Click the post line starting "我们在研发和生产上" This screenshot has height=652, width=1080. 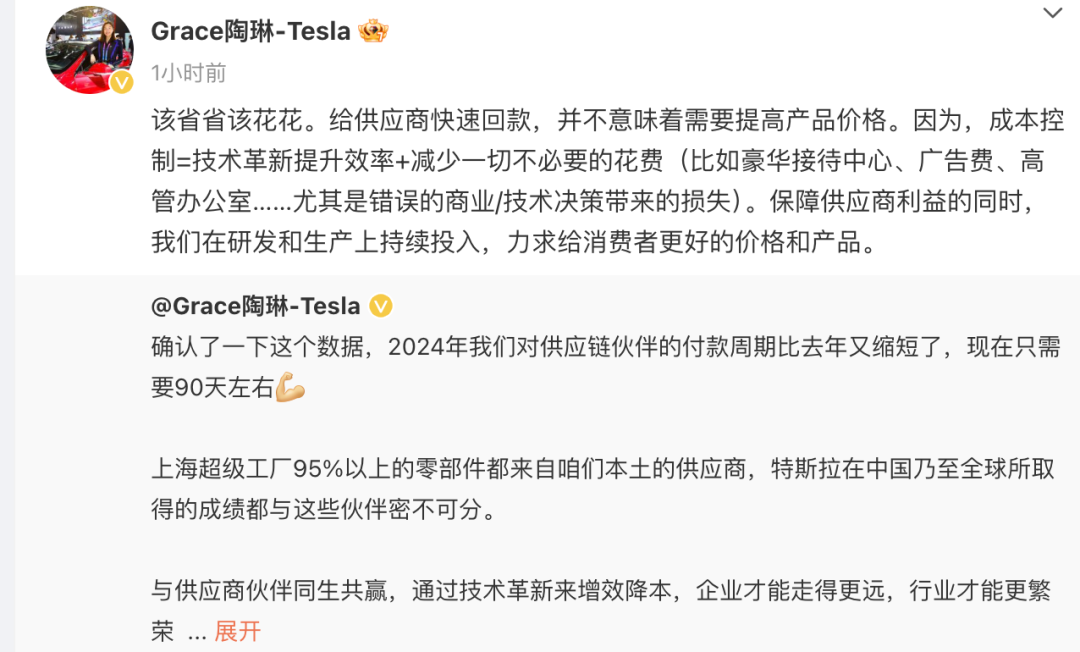(514, 242)
